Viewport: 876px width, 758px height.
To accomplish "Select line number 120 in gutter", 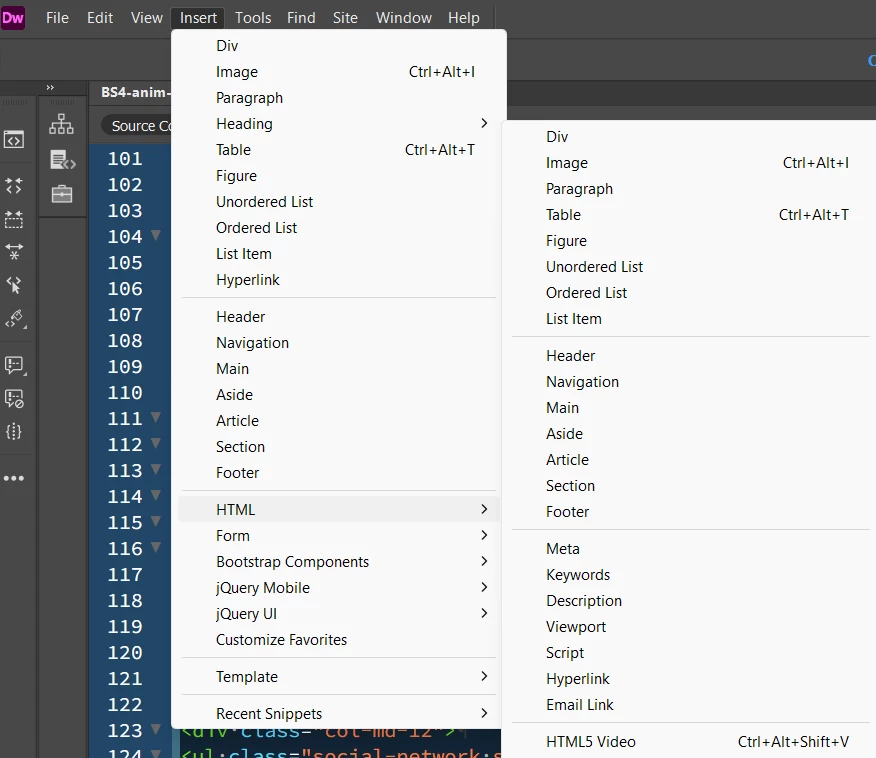I will click(125, 652).
